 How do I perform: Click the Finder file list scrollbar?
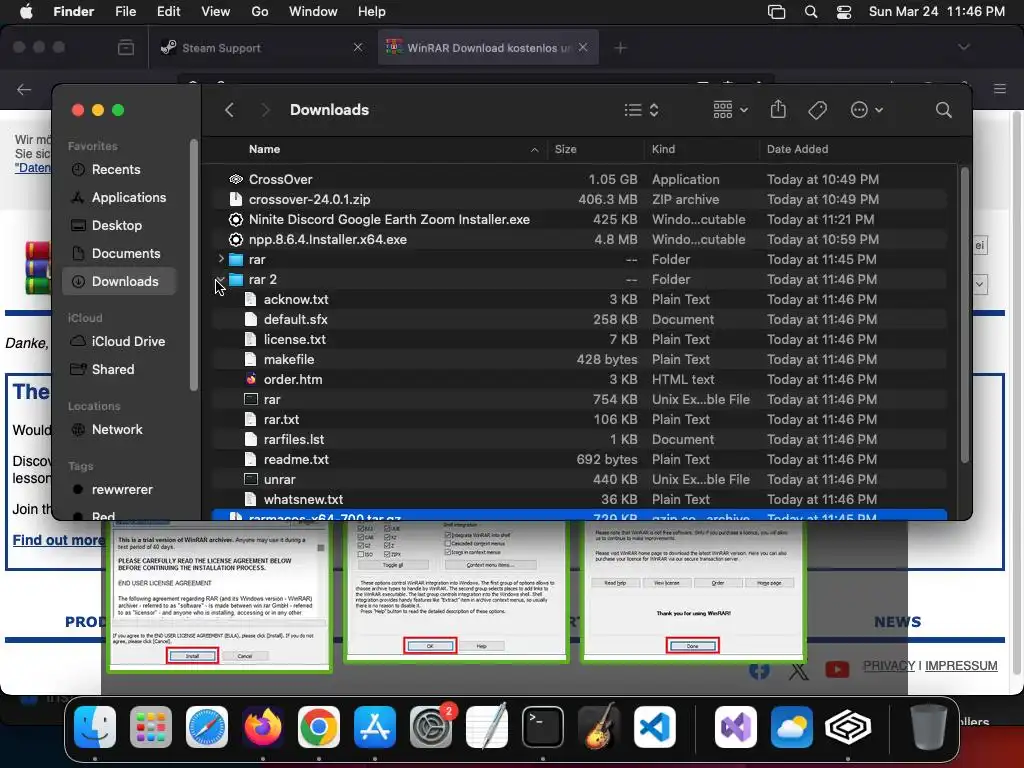(x=965, y=315)
